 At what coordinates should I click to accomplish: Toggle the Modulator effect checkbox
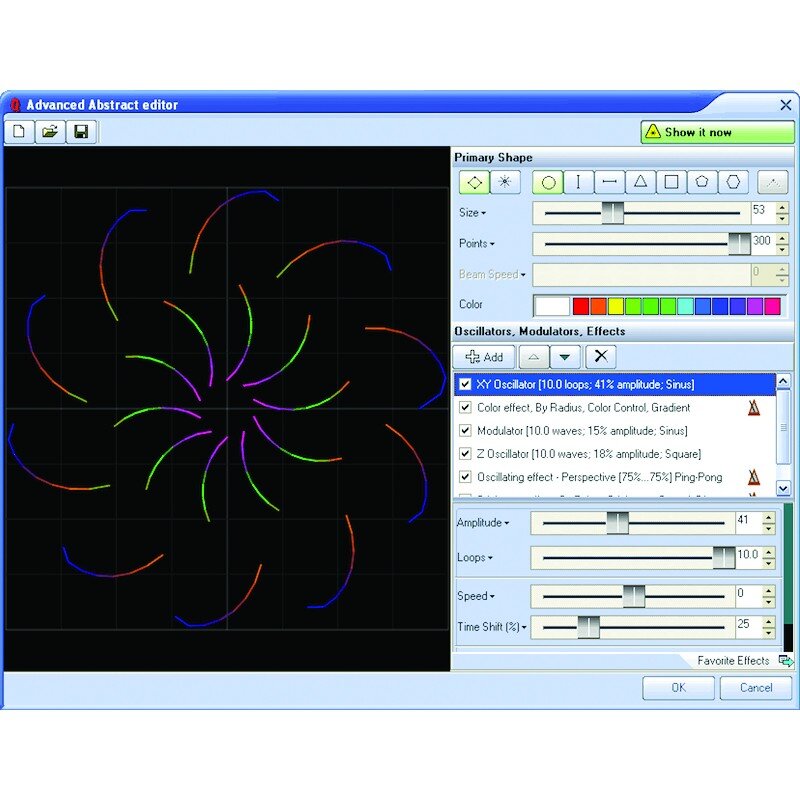pos(465,431)
